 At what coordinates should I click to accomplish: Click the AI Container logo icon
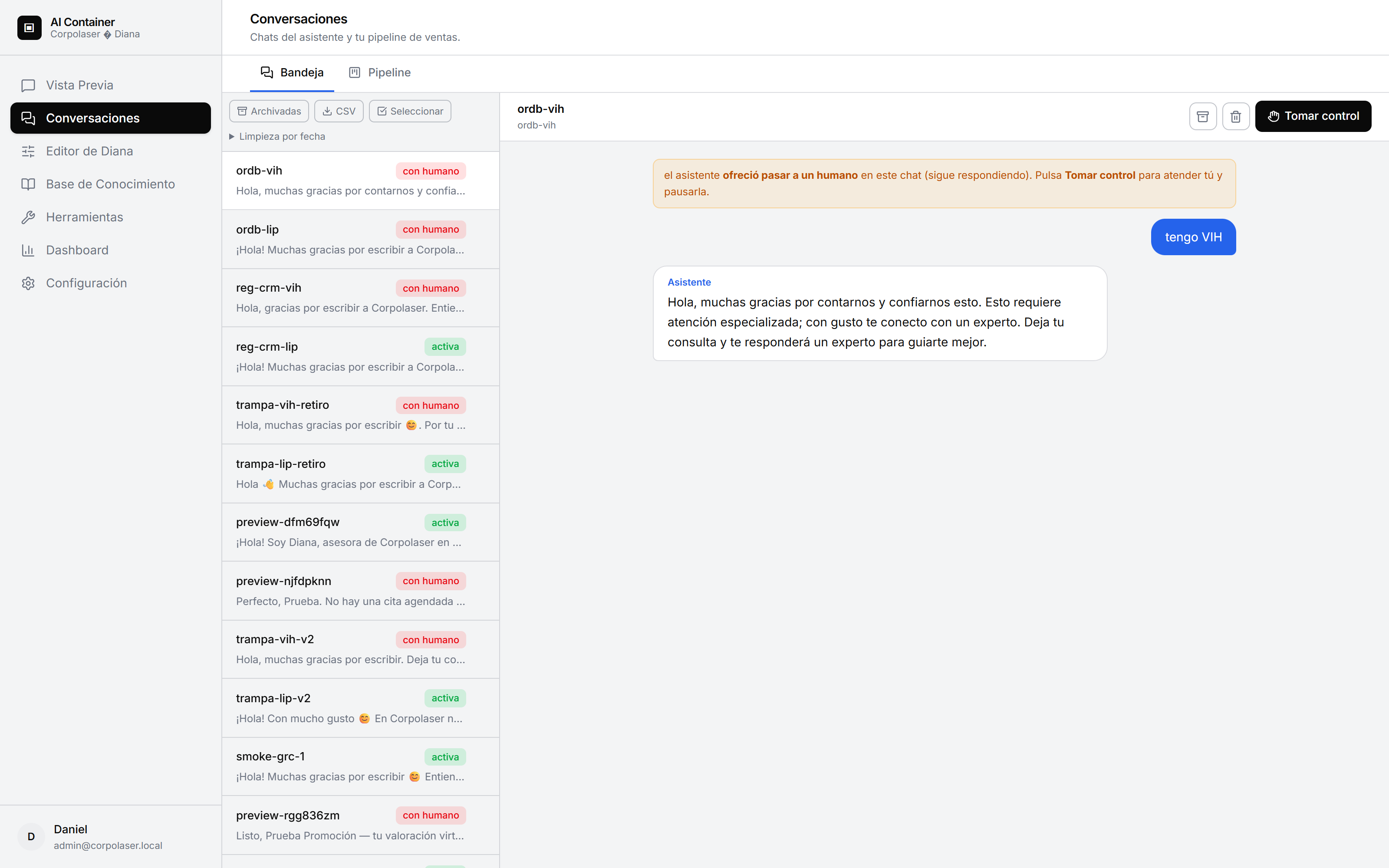click(29, 27)
